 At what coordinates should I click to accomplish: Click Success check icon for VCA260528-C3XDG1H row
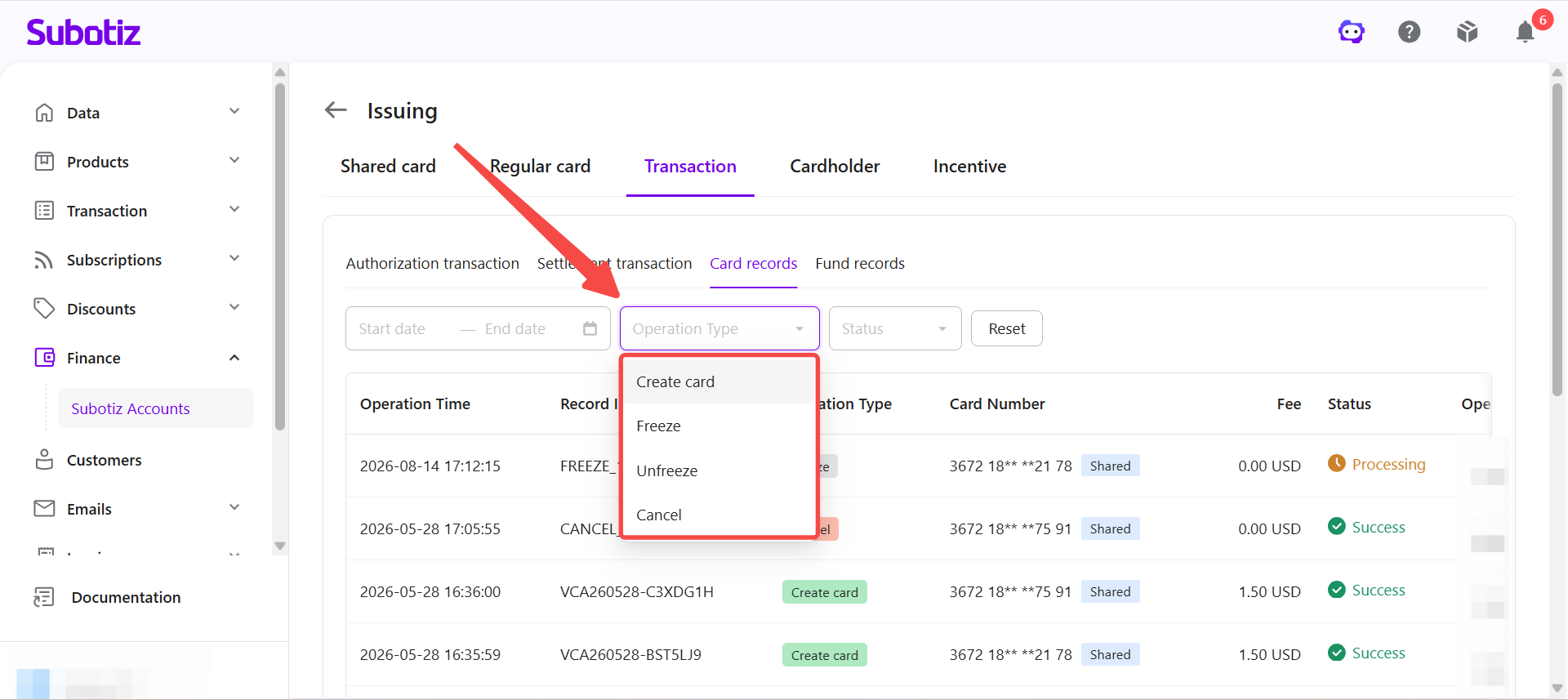pyautogui.click(x=1337, y=589)
